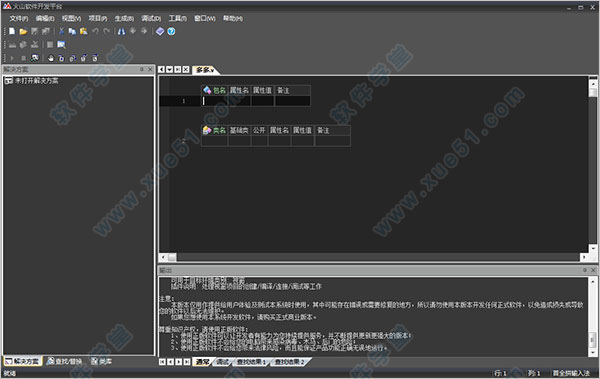The height and width of the screenshot is (379, 600).
Task: Click the 类名 header cell
Action: coord(215,131)
